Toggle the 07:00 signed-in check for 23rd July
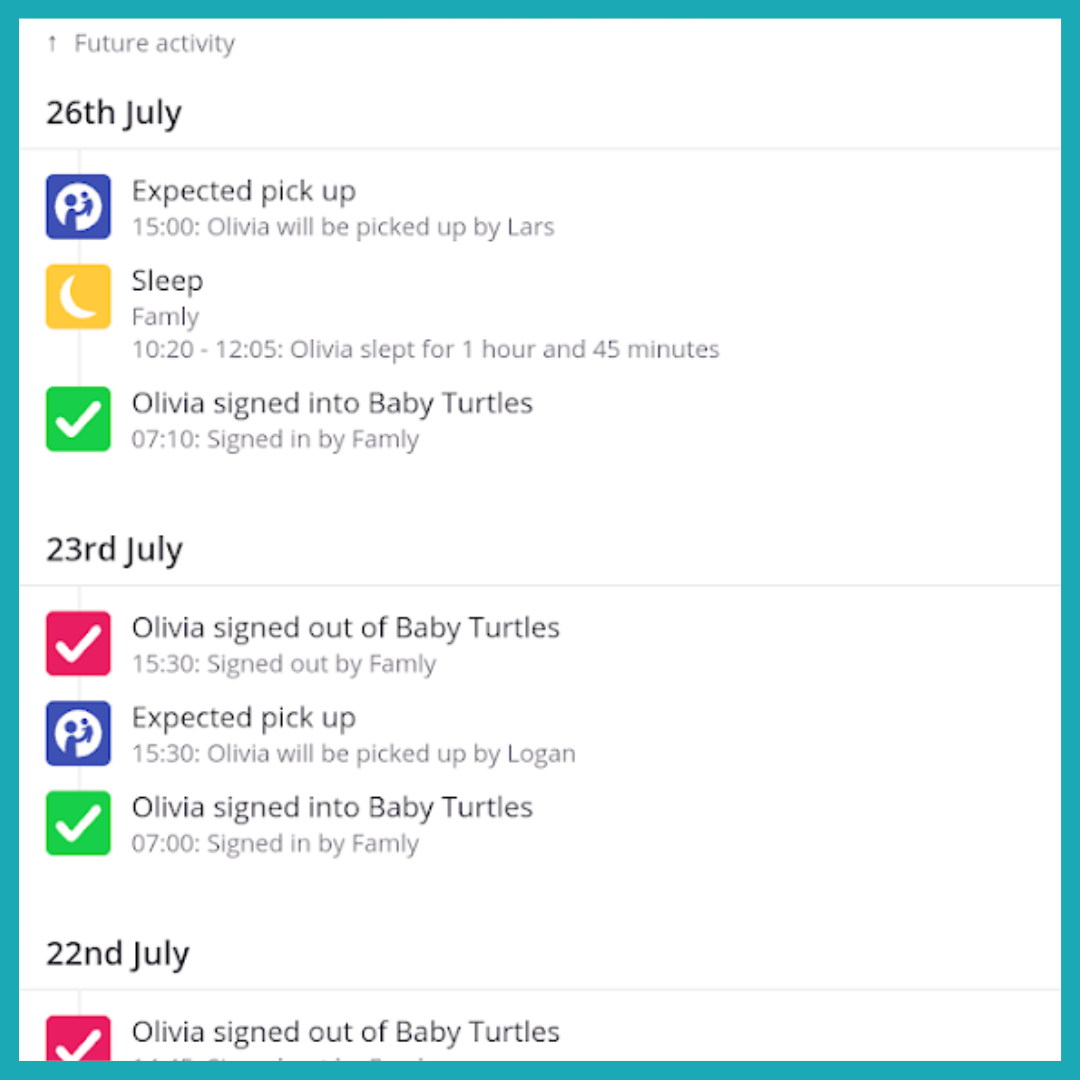This screenshot has height=1080, width=1080. (x=78, y=823)
